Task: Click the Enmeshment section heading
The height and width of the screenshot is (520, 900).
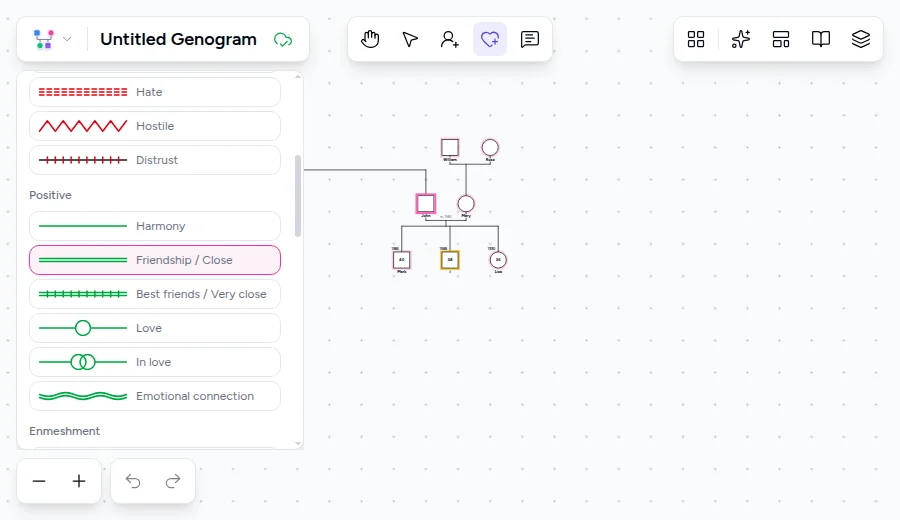Action: 64,431
